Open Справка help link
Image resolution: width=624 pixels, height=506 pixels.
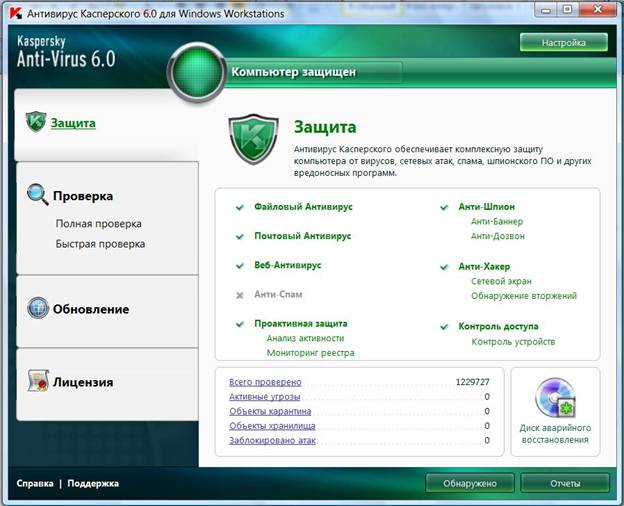[x=35, y=483]
